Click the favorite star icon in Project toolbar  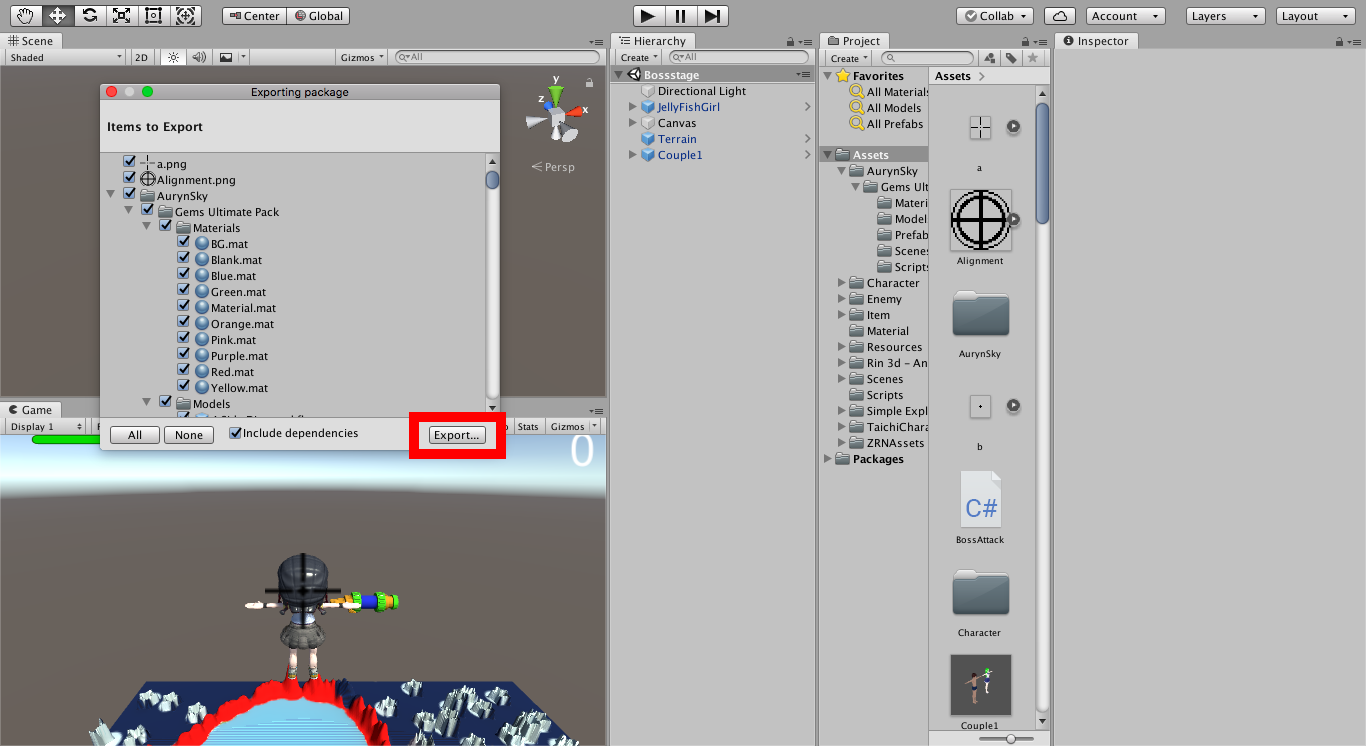pos(1033,58)
